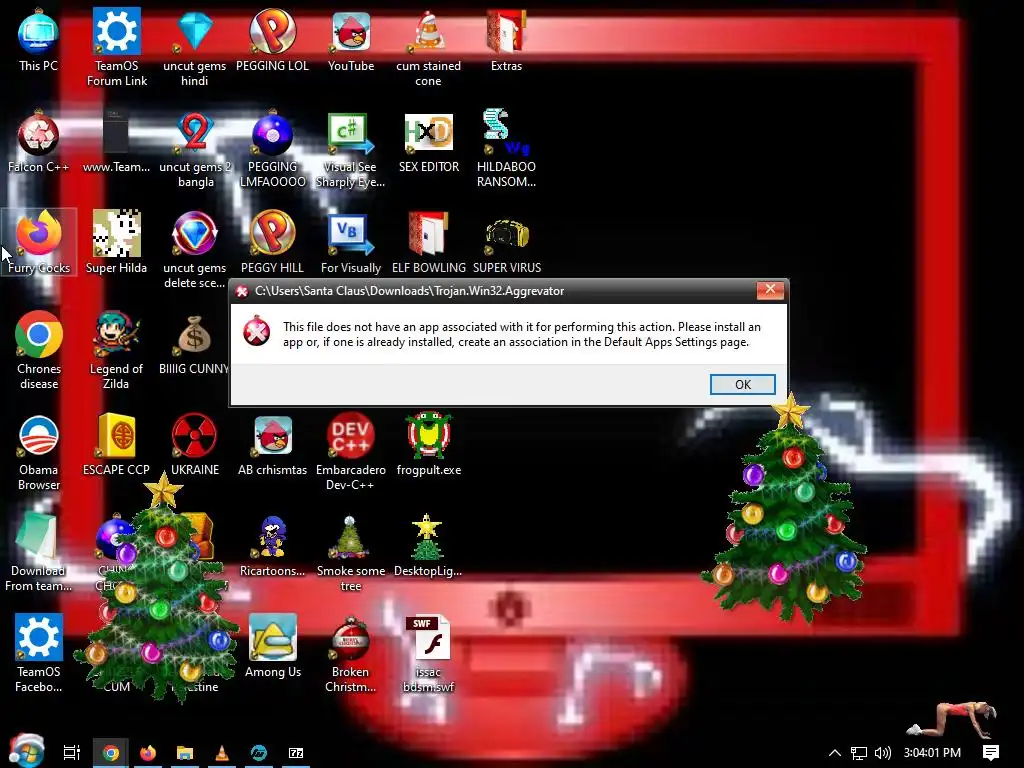Select the Among Us icon
This screenshot has width=1024, height=768.
272,647
